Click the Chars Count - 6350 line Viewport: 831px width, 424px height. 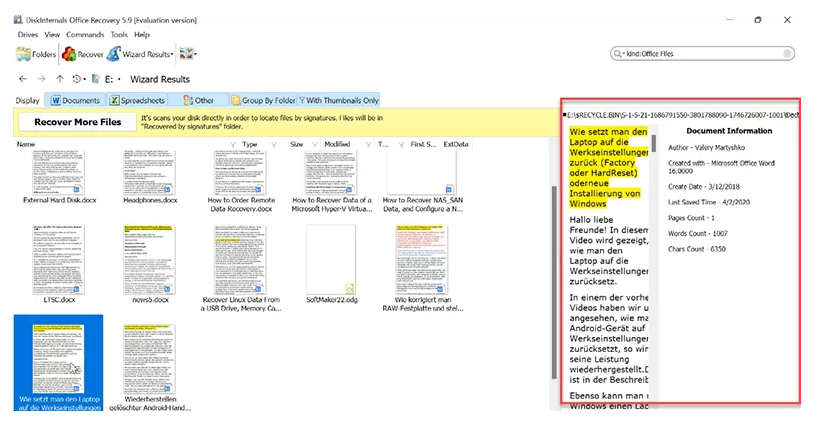[x=696, y=249]
